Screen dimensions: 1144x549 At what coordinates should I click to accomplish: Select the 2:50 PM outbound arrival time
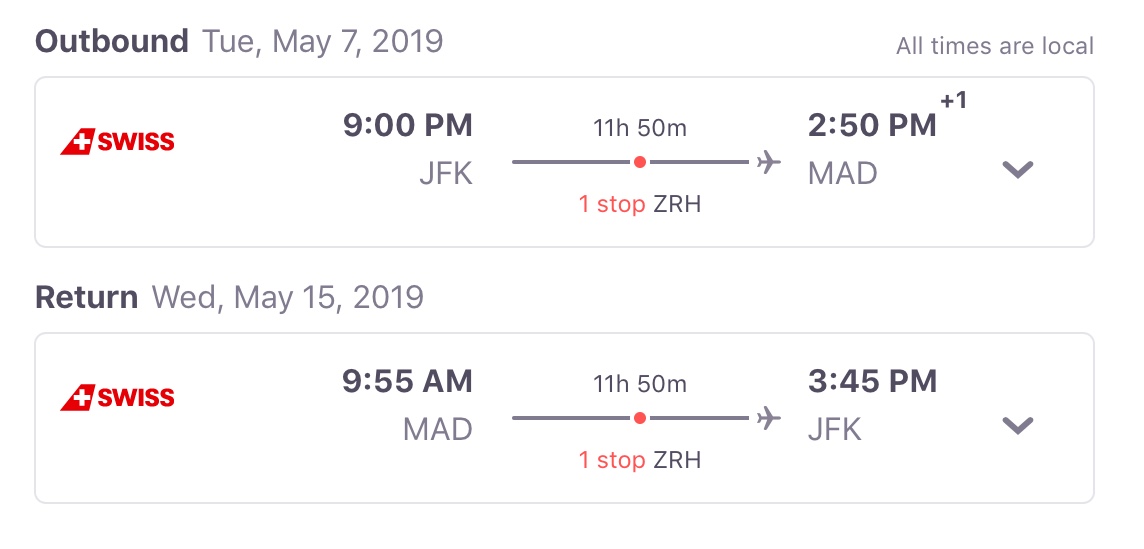872,126
